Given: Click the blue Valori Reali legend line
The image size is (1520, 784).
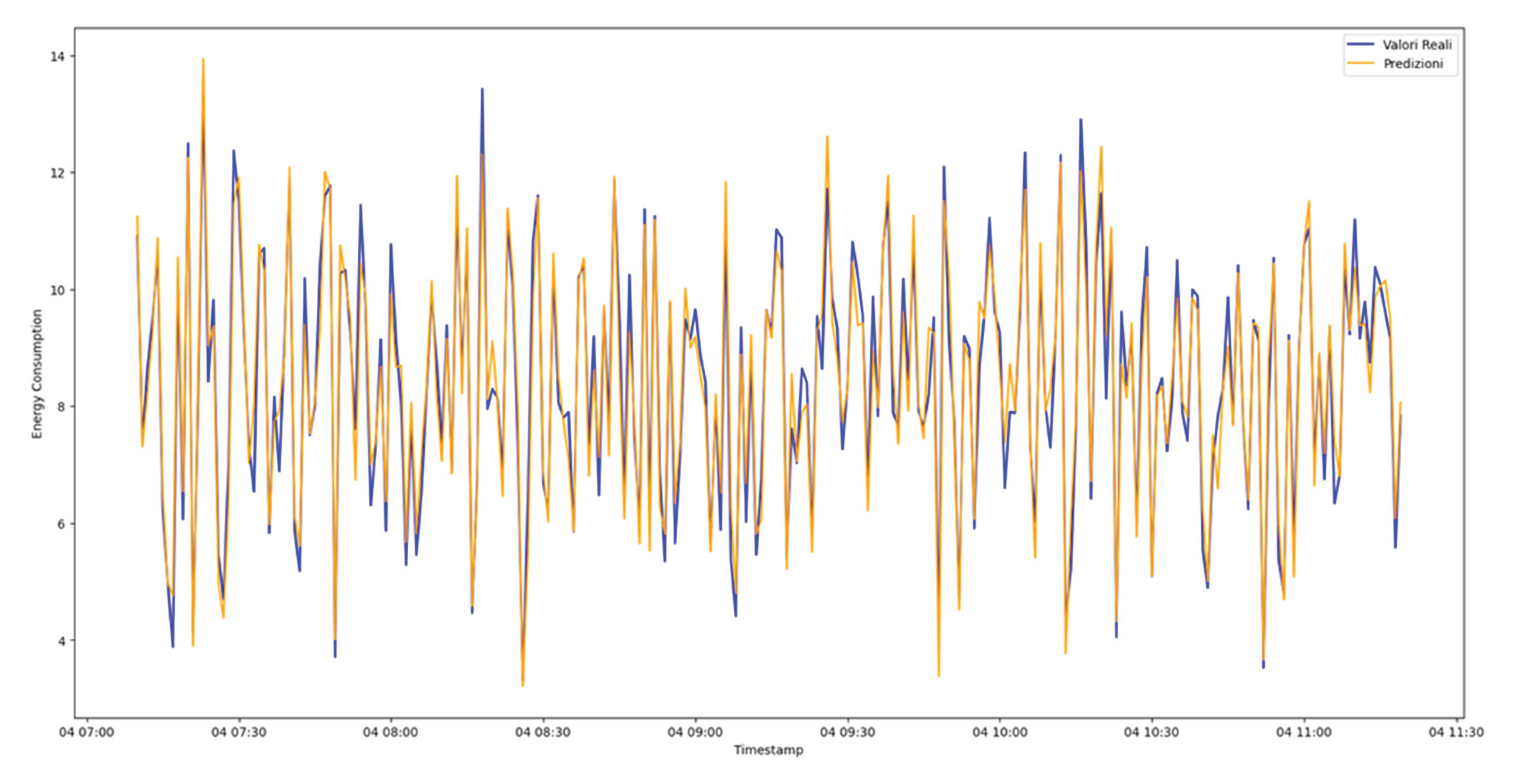Looking at the screenshot, I should (x=1361, y=45).
